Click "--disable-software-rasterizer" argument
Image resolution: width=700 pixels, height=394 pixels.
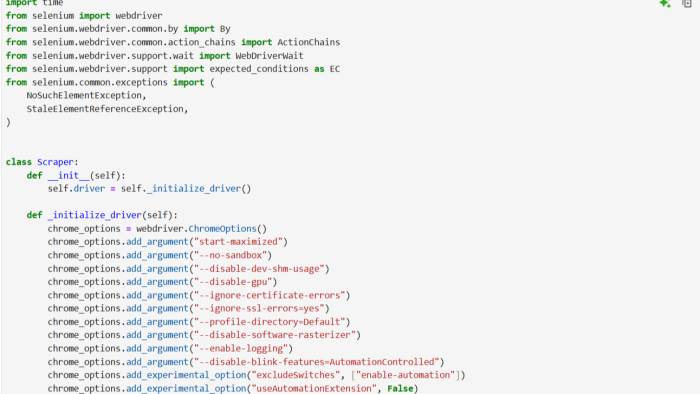(x=275, y=335)
